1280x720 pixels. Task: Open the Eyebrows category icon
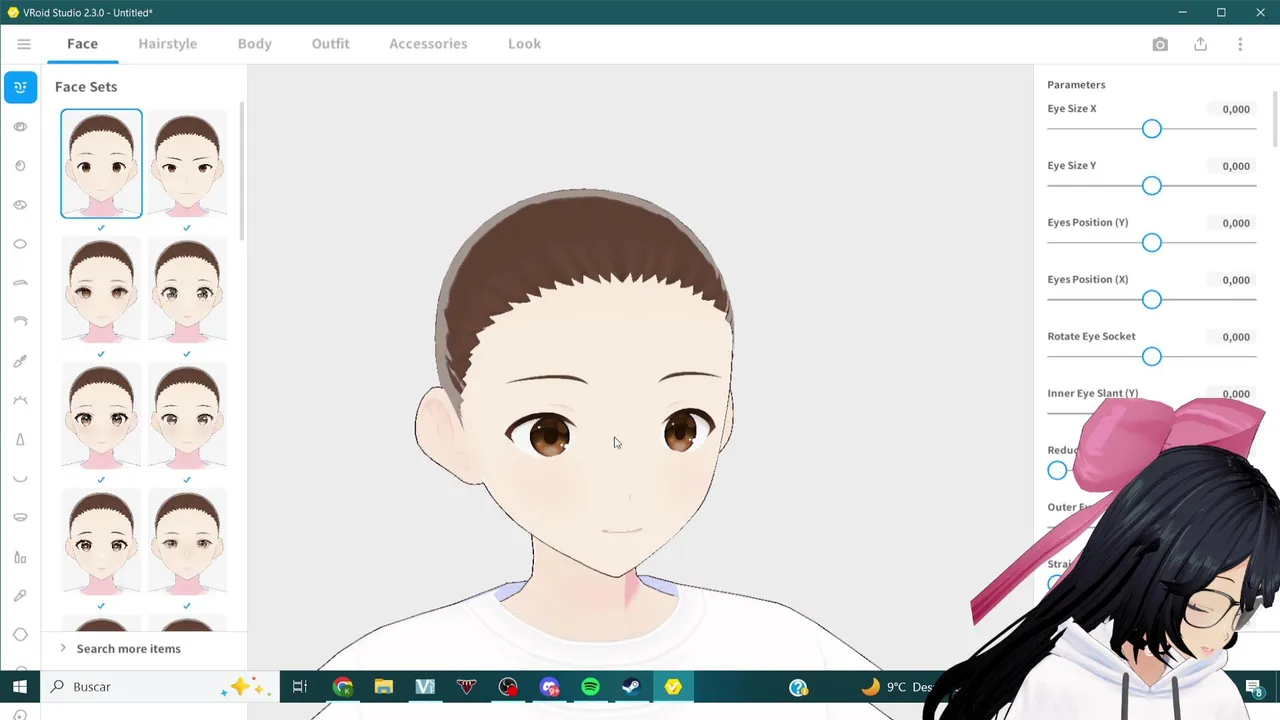(20, 283)
